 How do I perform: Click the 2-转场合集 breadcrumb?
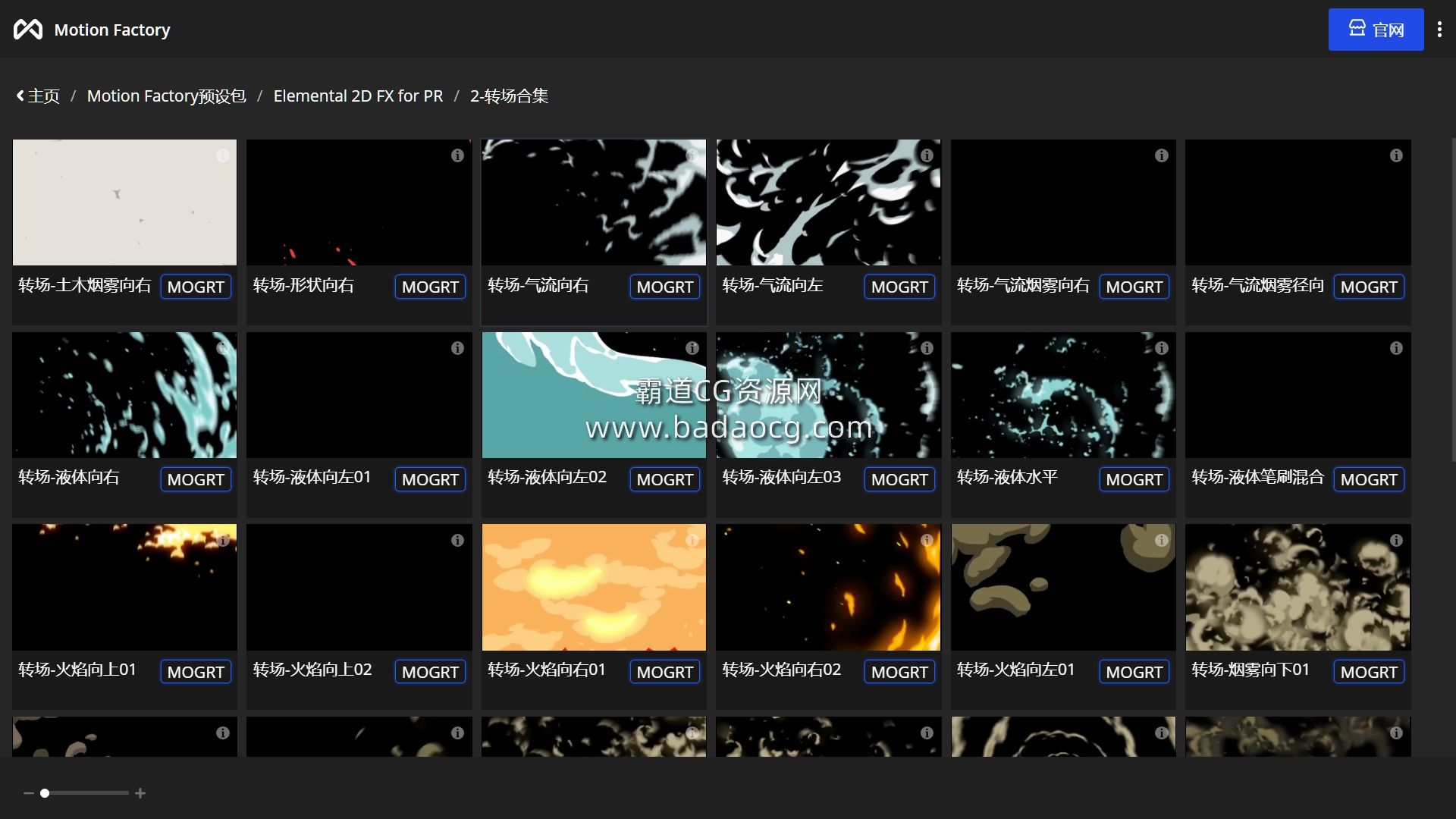click(509, 96)
